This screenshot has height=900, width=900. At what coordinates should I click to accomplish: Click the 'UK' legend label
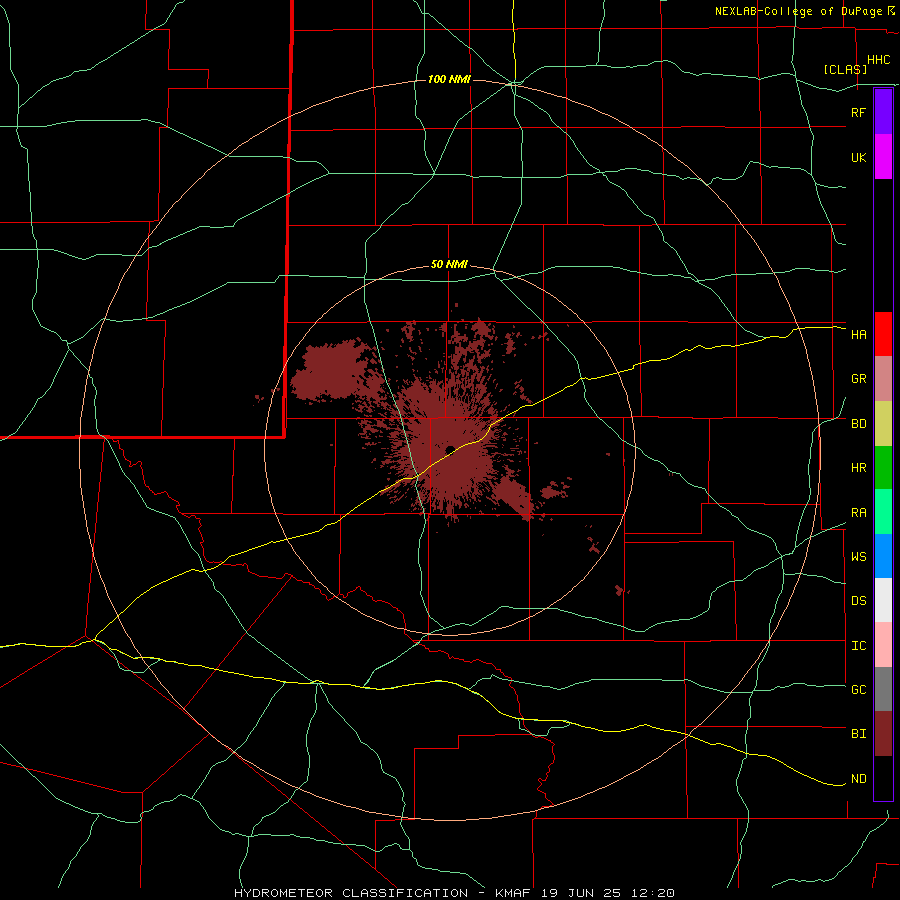point(858,158)
